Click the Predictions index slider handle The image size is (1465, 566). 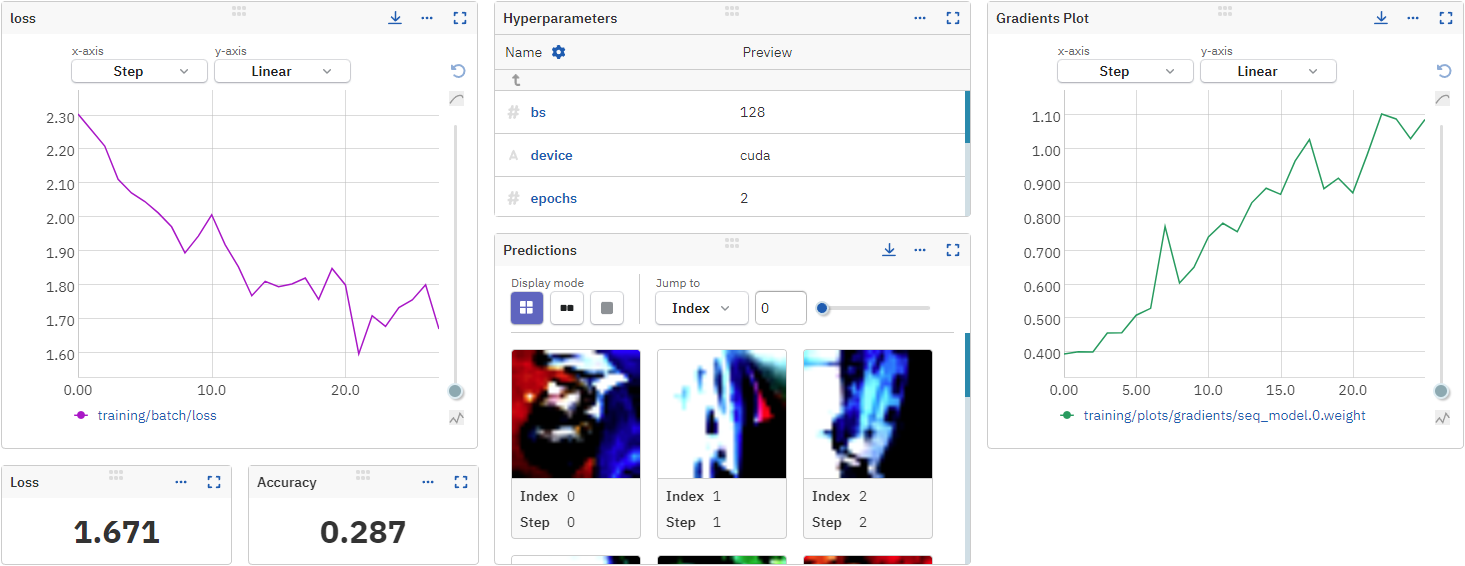tap(823, 308)
